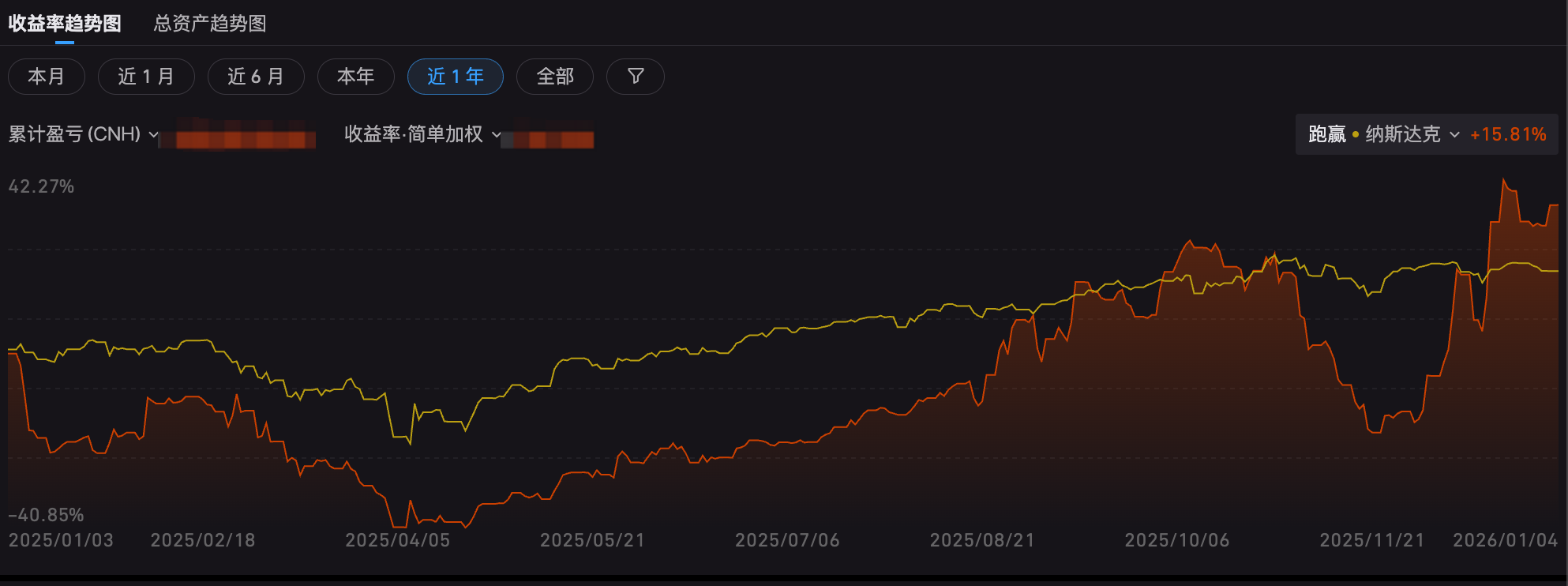Screen dimensions: 1568x586
Task: Choose the 近 1 月 range option
Action: coord(146,77)
